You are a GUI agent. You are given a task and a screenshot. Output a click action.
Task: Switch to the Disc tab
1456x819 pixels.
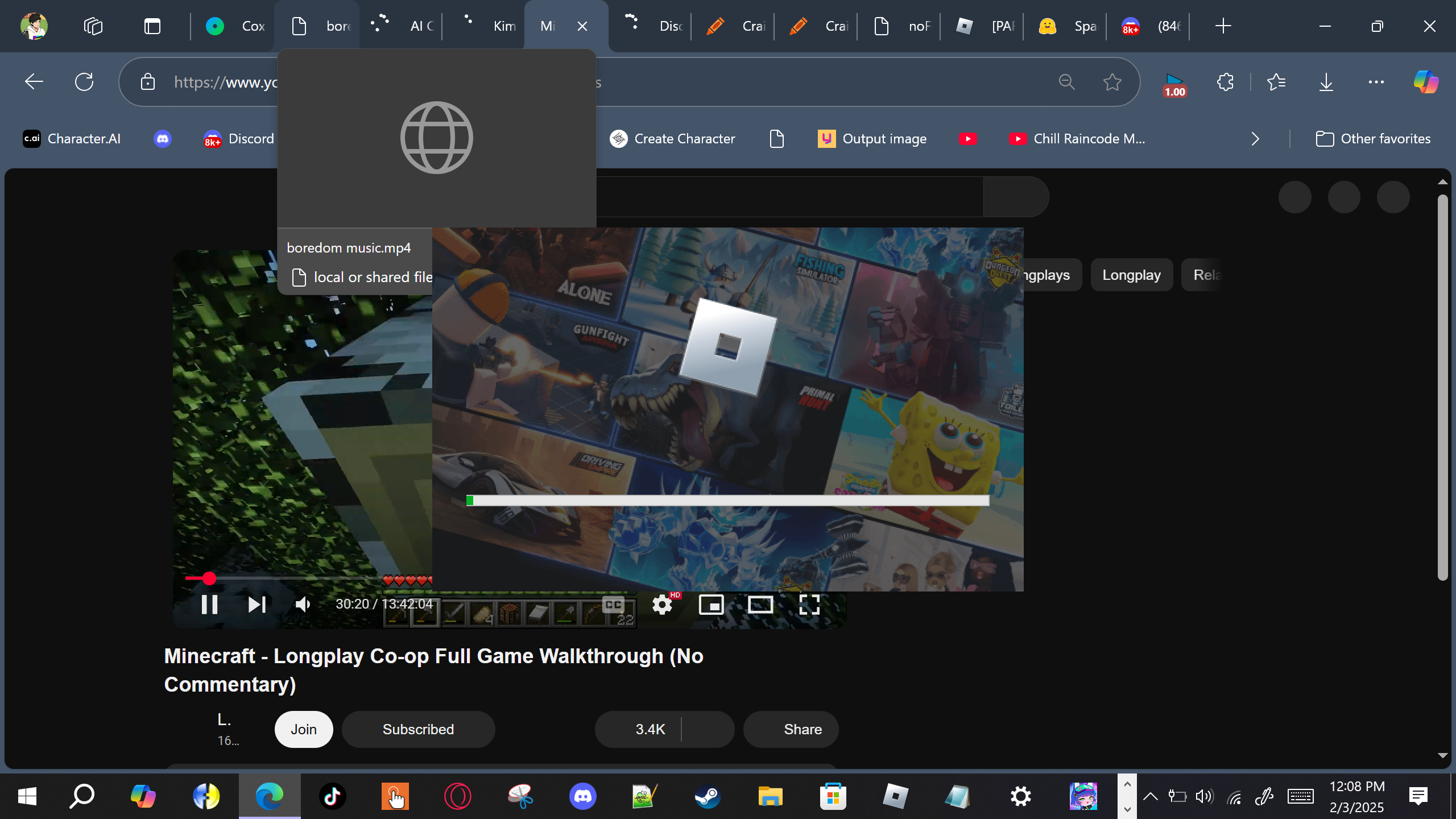coord(650,26)
